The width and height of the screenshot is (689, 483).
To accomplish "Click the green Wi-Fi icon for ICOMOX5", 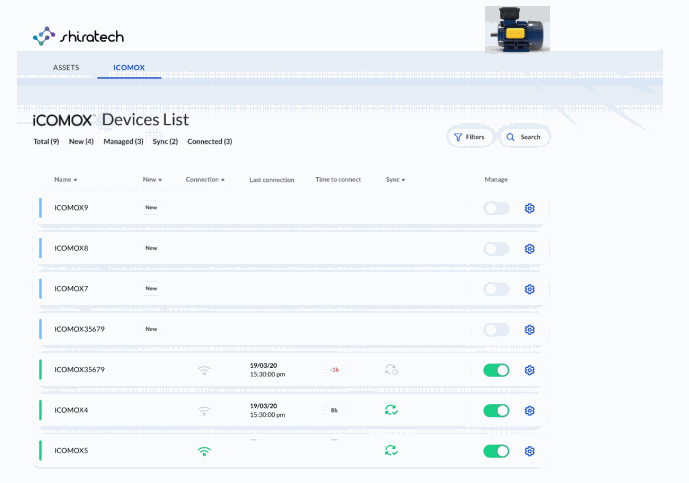I will coord(204,451).
